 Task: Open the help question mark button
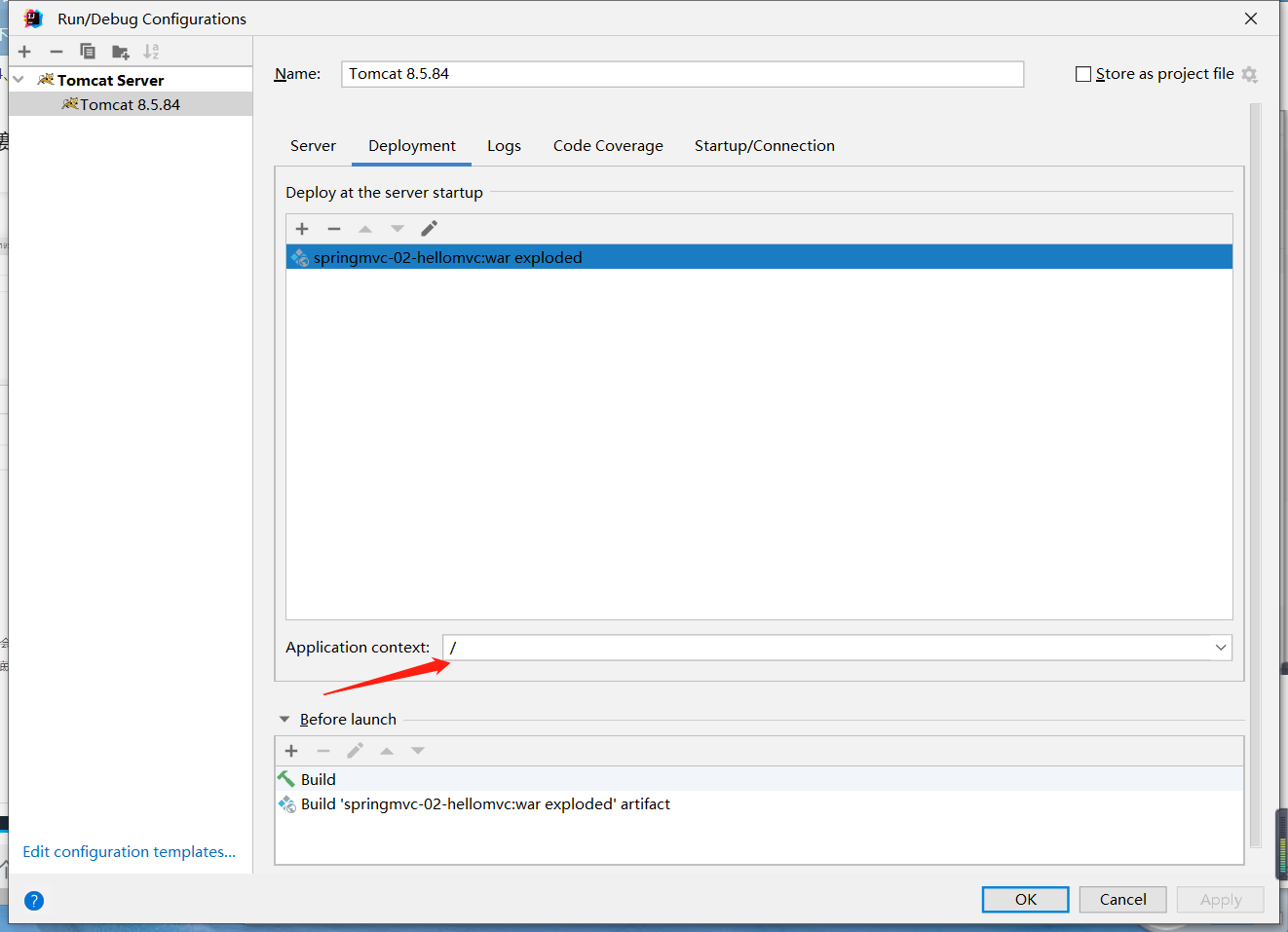(x=34, y=901)
